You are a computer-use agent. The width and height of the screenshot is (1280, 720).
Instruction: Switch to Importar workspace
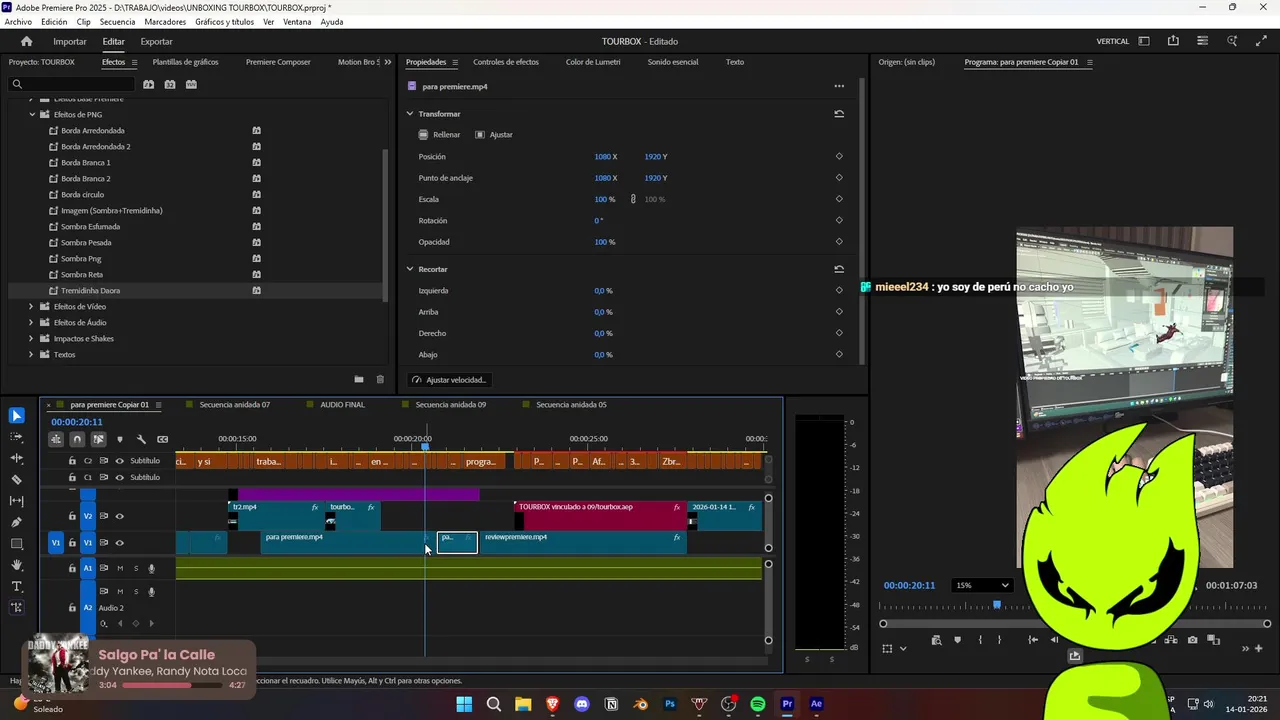70,41
